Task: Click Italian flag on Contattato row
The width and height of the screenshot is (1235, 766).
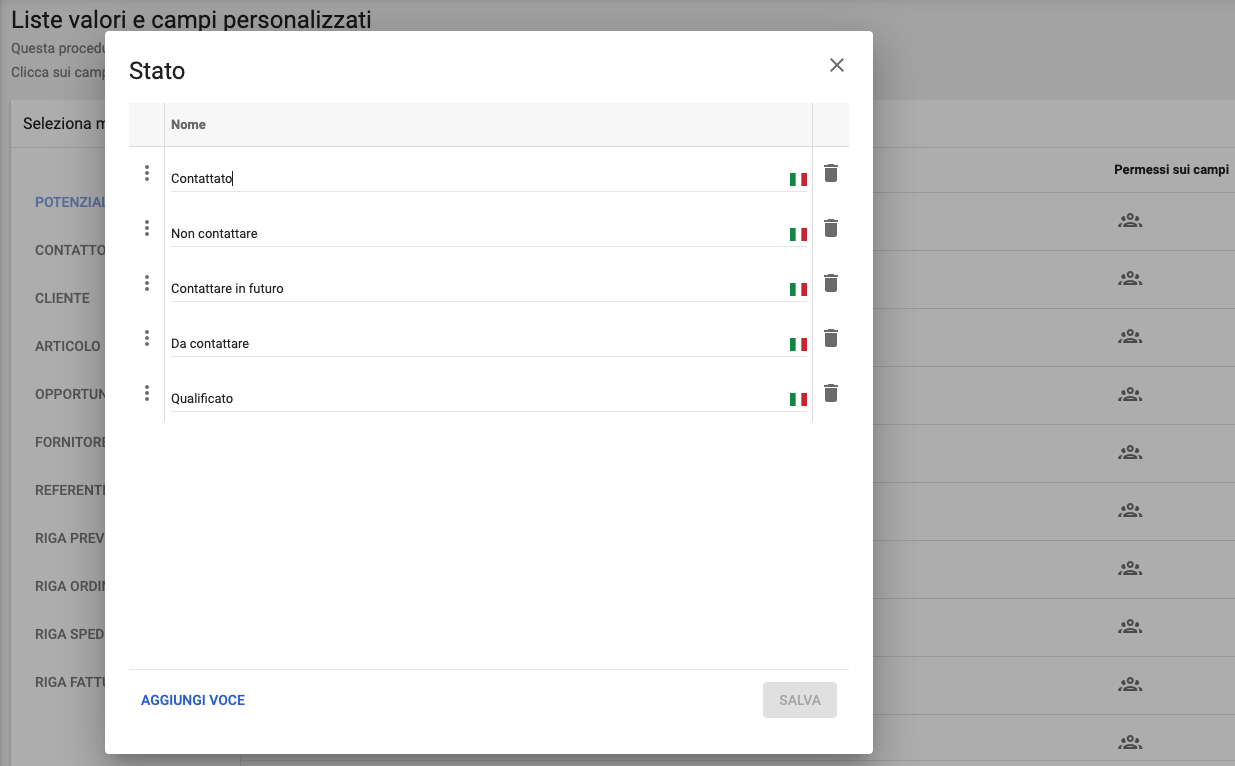Action: pos(798,180)
